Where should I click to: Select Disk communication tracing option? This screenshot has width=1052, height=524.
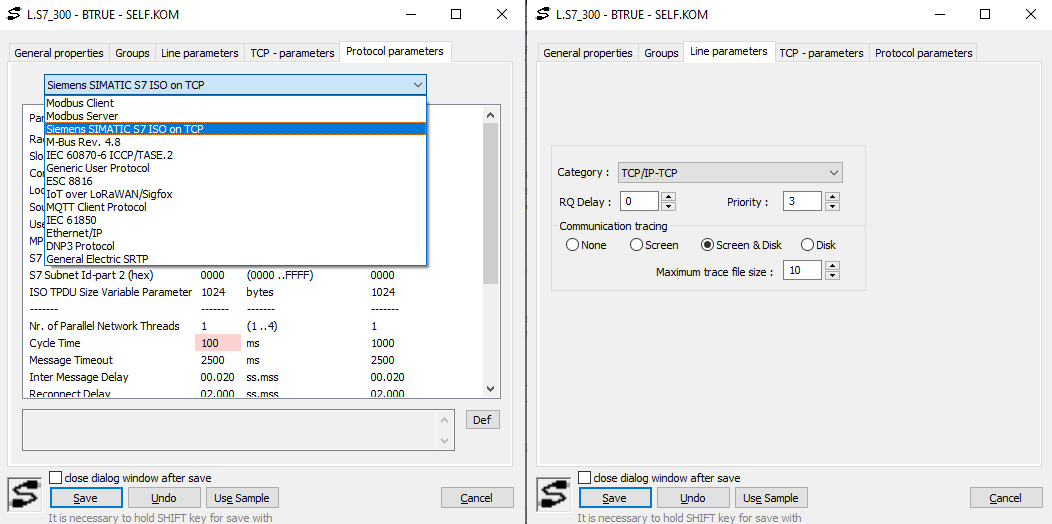pos(807,245)
